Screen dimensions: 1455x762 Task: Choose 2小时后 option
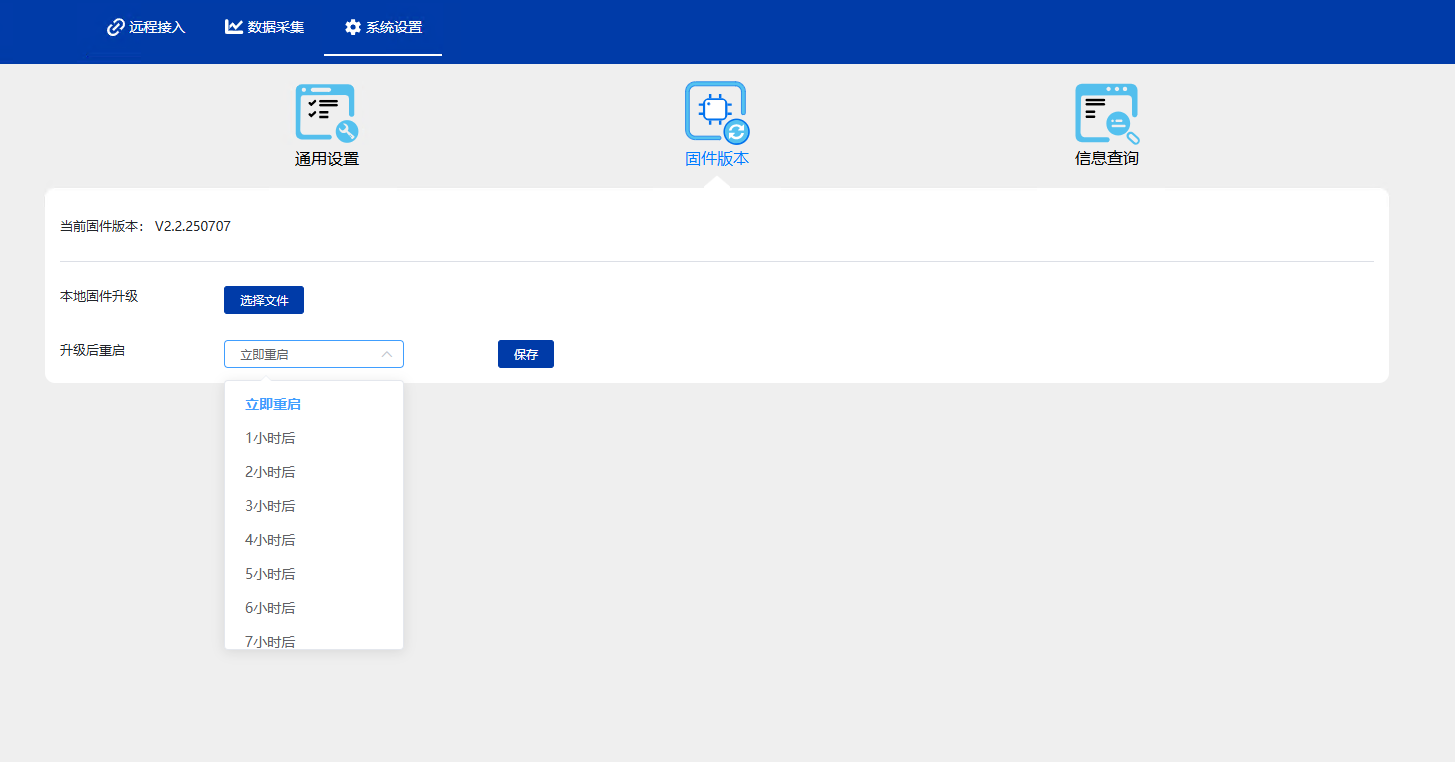(314, 472)
